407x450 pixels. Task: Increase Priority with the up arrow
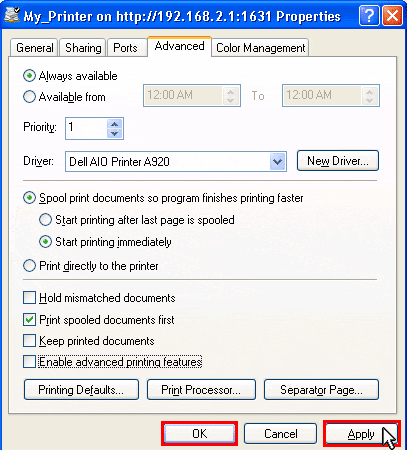115,124
